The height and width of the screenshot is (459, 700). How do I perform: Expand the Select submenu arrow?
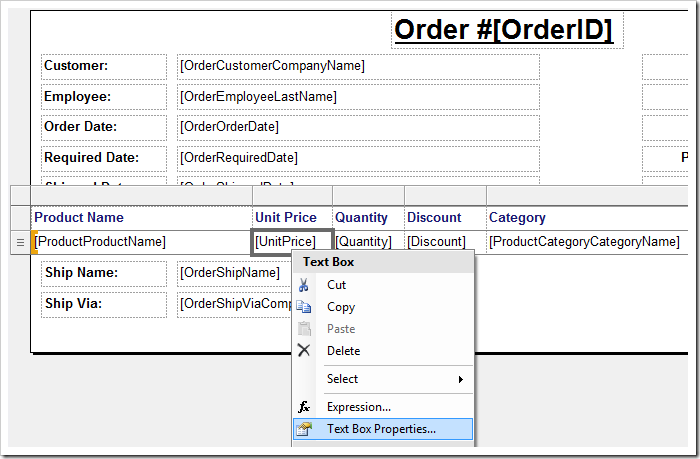[x=461, y=379]
